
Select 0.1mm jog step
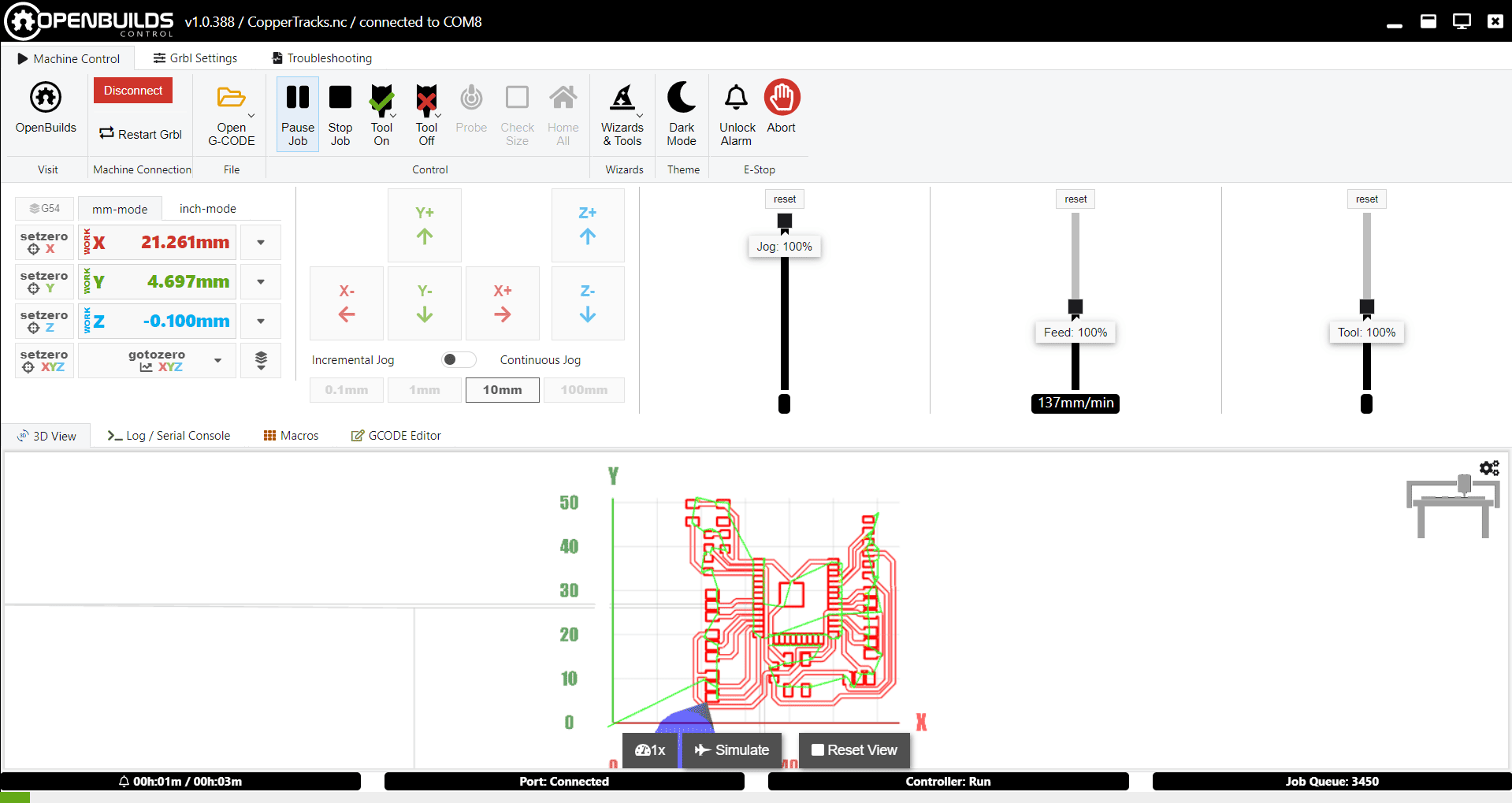coord(347,390)
